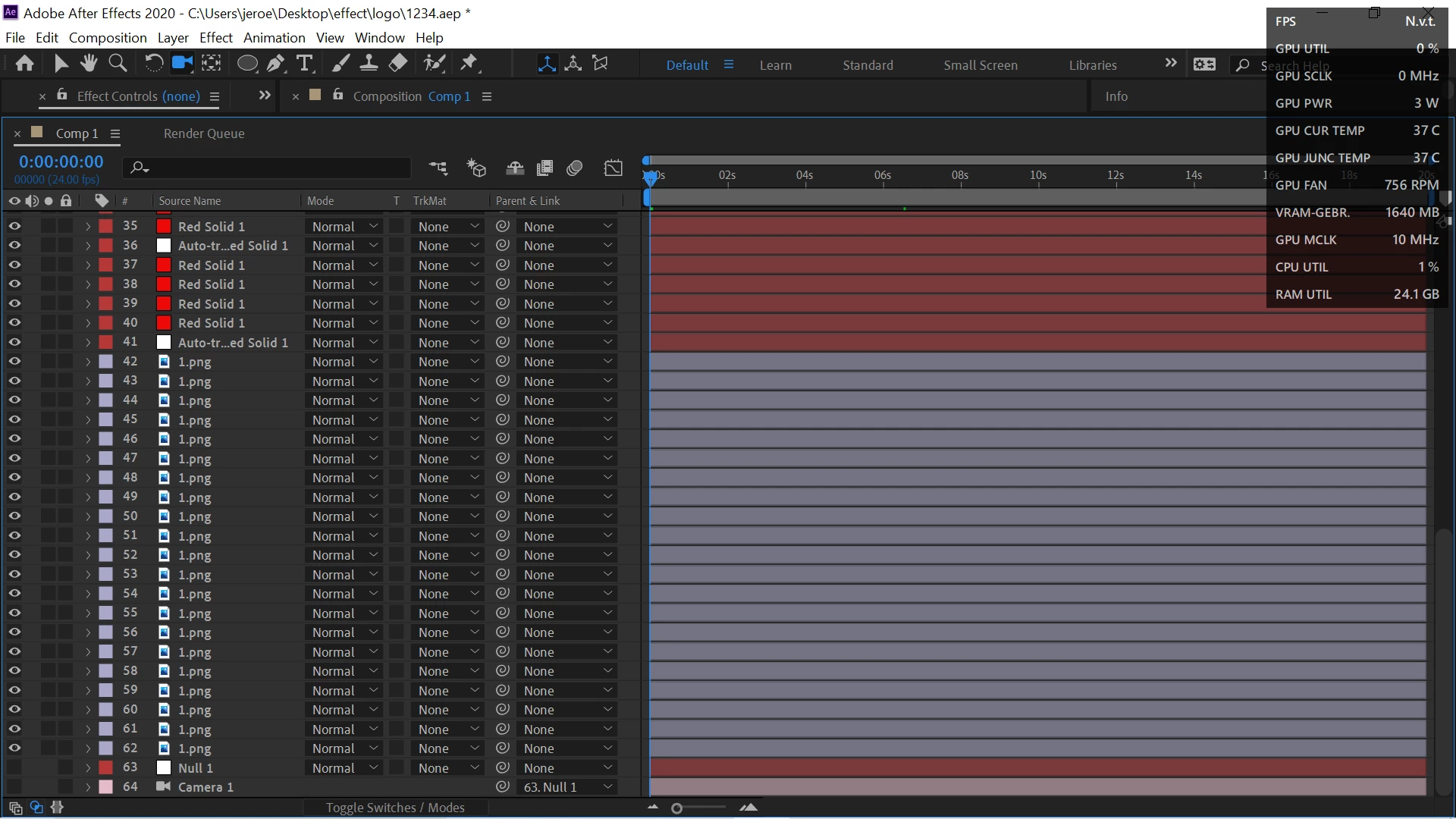Switch to the Render Queue tab
1456x819 pixels.
click(204, 133)
